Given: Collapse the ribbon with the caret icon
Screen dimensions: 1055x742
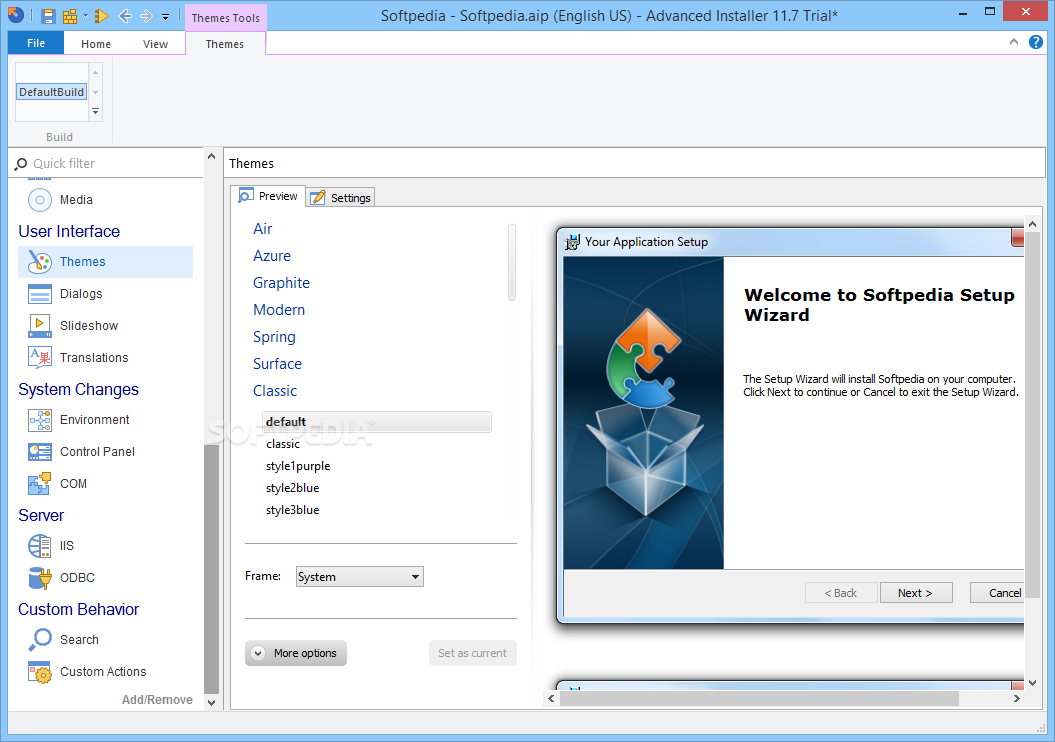Looking at the screenshot, I should pos(1014,42).
